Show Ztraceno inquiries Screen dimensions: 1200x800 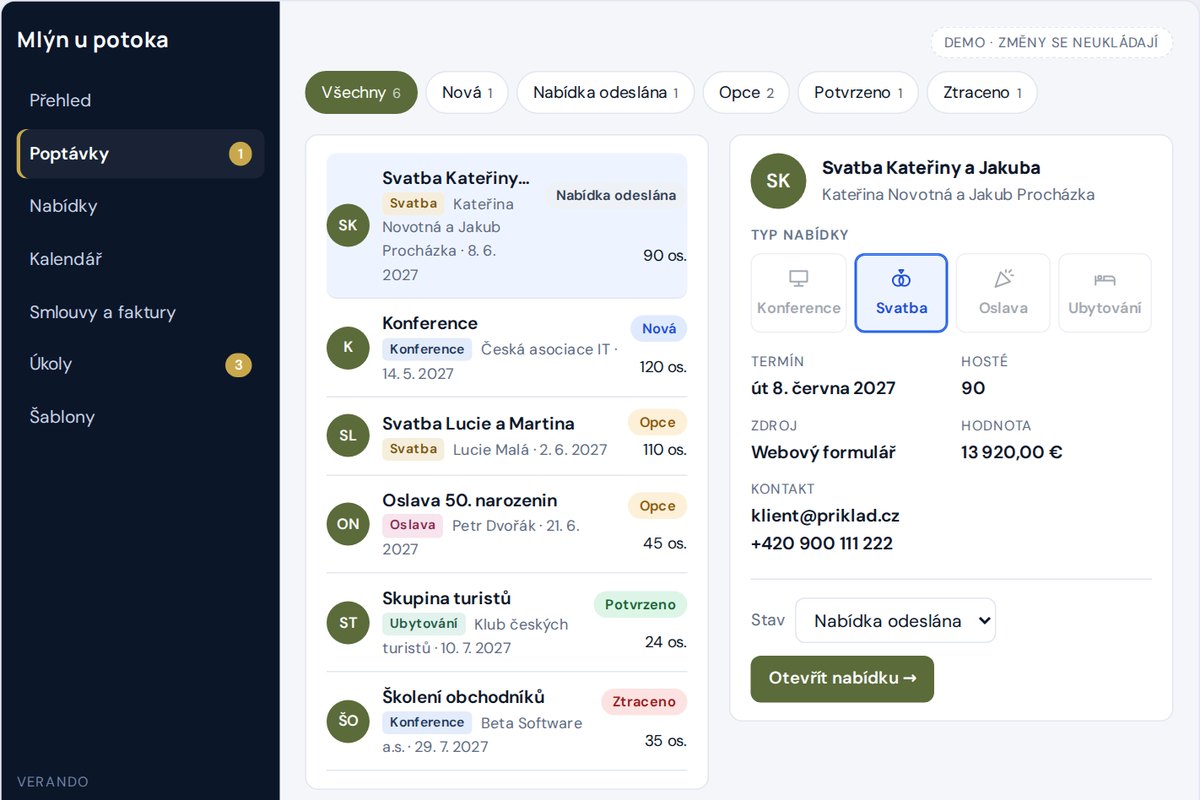coord(982,93)
